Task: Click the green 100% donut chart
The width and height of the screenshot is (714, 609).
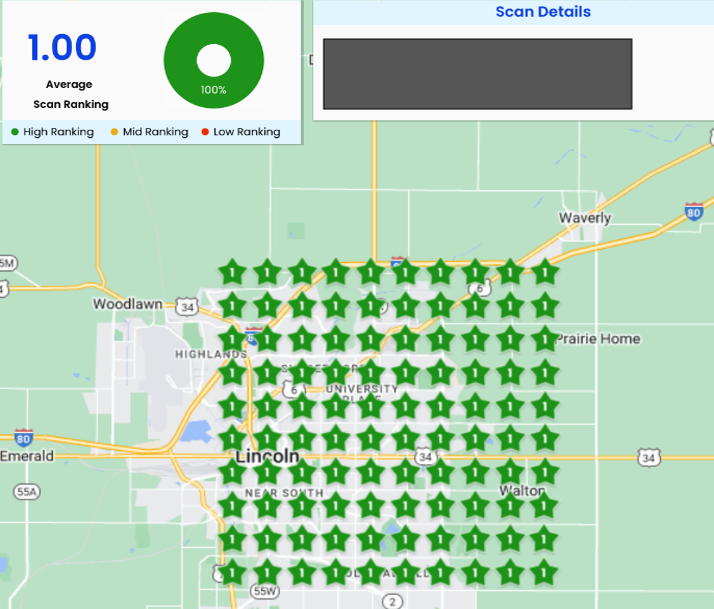Action: coord(213,60)
